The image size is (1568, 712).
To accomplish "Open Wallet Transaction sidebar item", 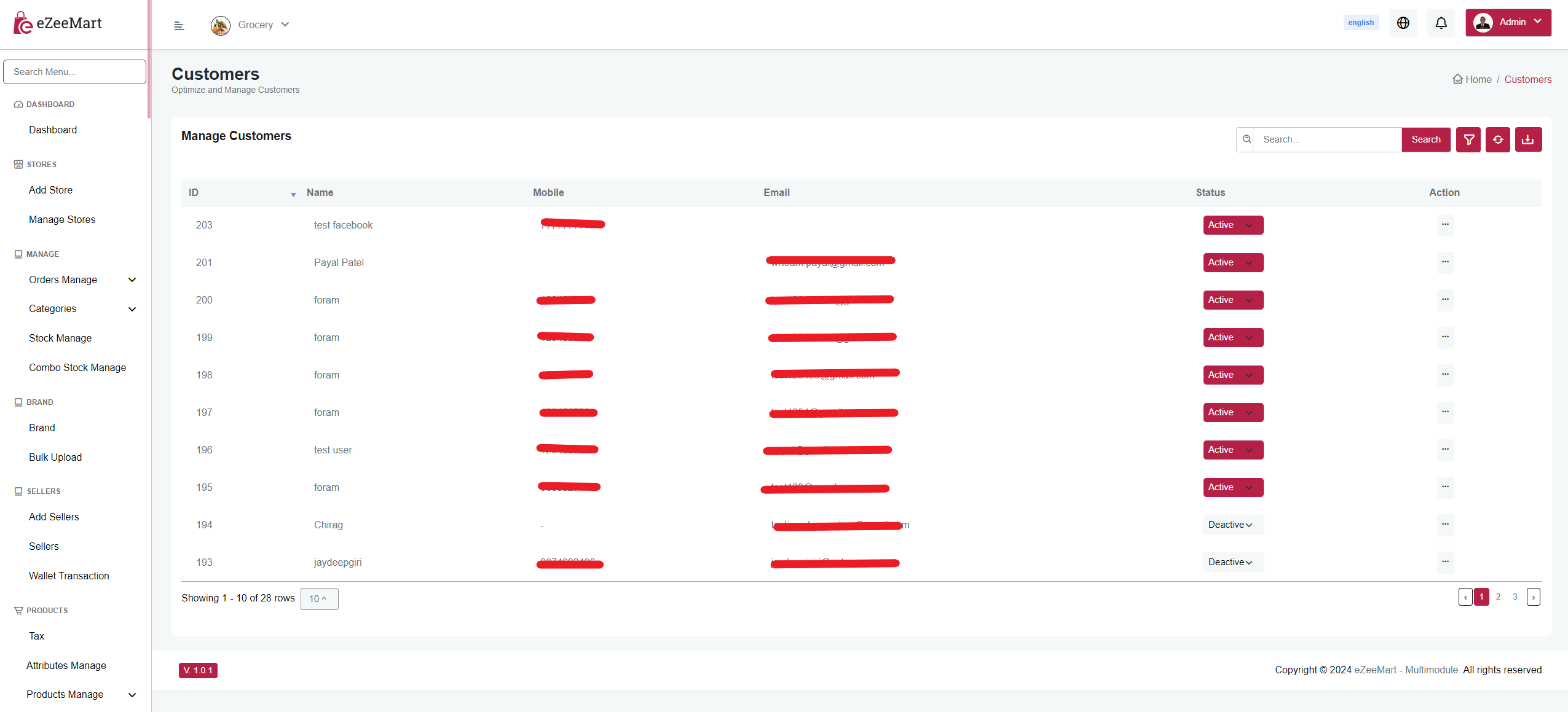I will [x=69, y=576].
